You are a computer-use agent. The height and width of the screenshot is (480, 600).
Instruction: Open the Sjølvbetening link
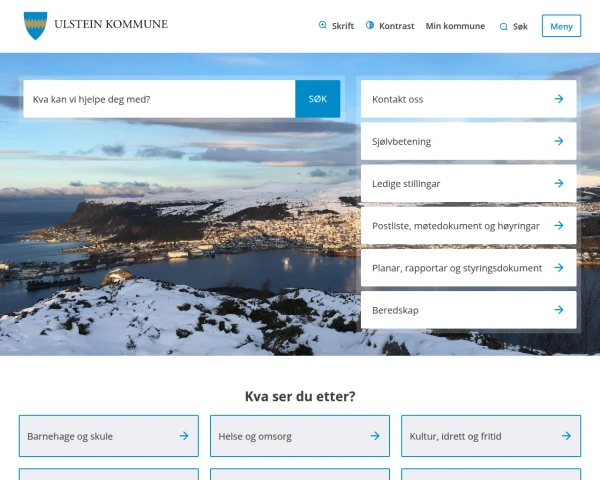pos(468,141)
